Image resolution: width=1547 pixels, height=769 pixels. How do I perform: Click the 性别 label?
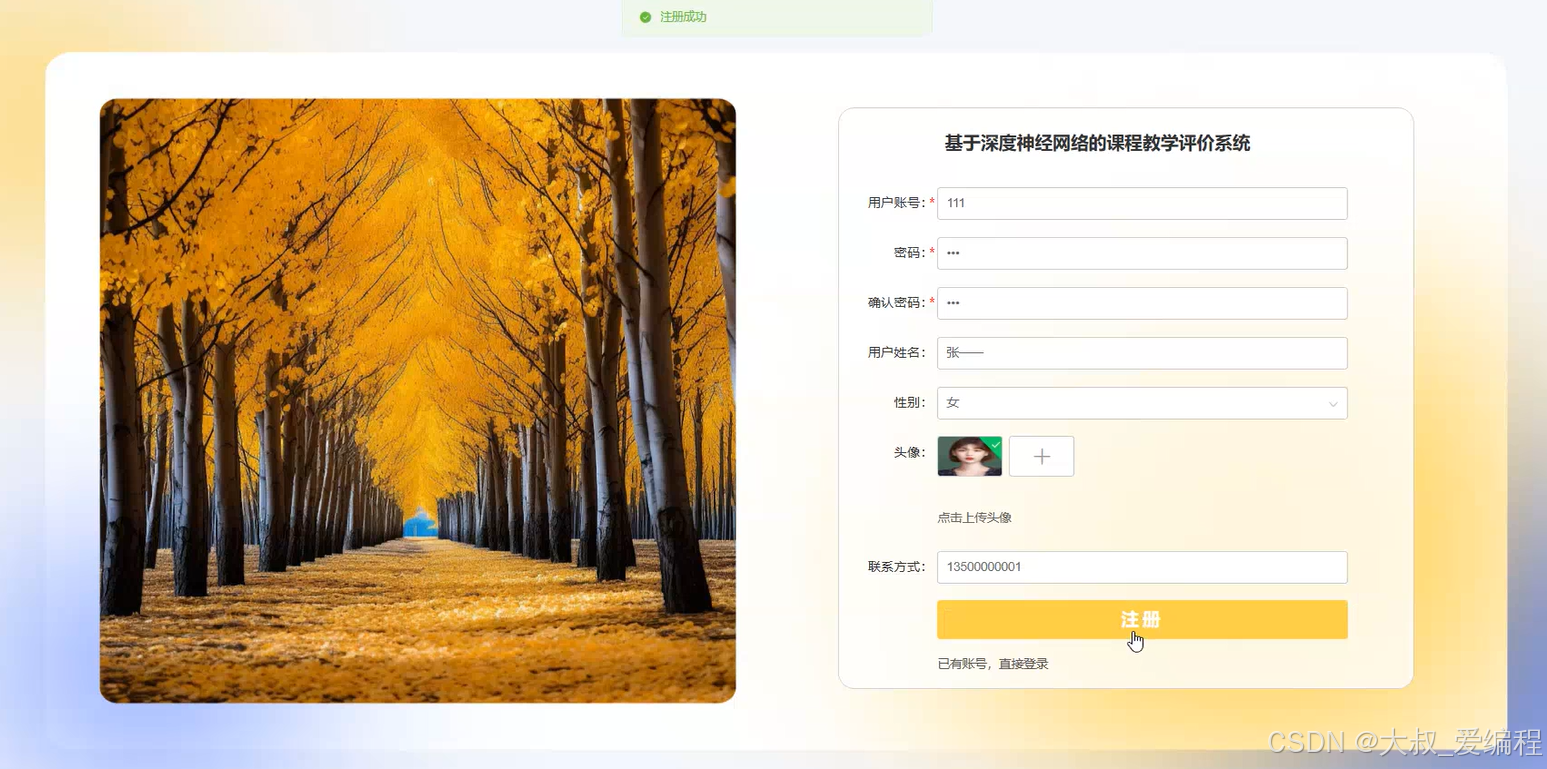tap(910, 403)
